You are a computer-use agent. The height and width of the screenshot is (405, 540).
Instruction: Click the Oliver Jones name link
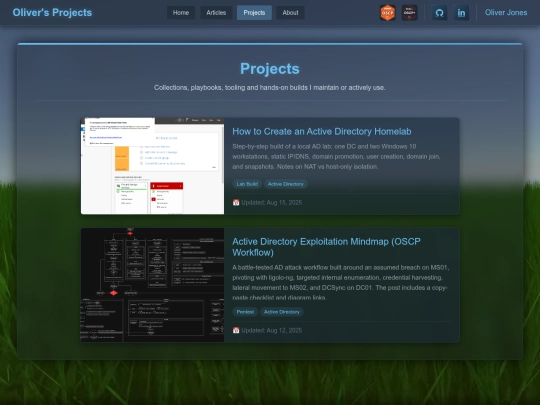(506, 13)
